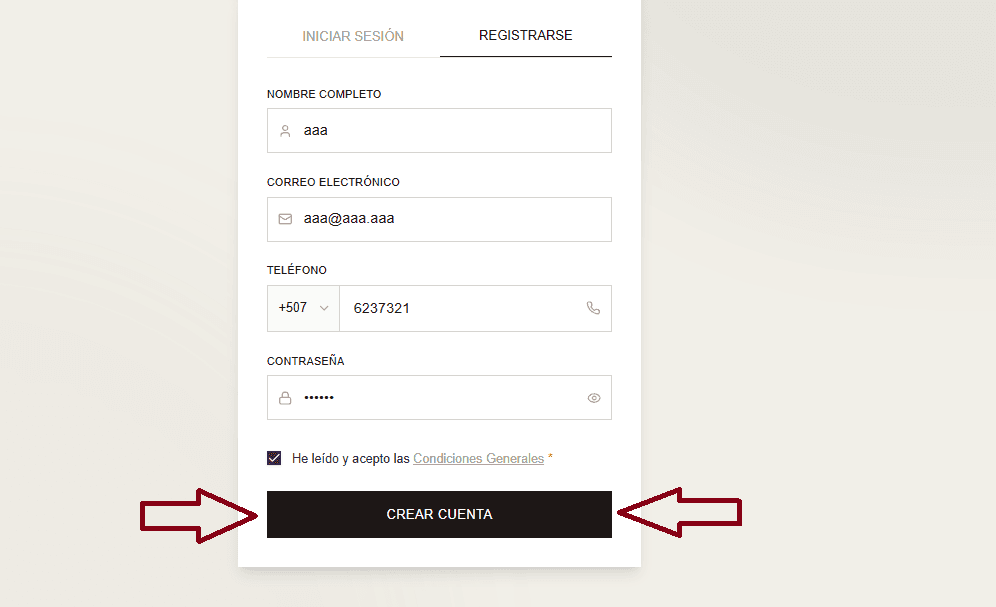
Task: Click the padlock icon in password field
Action: (x=285, y=398)
